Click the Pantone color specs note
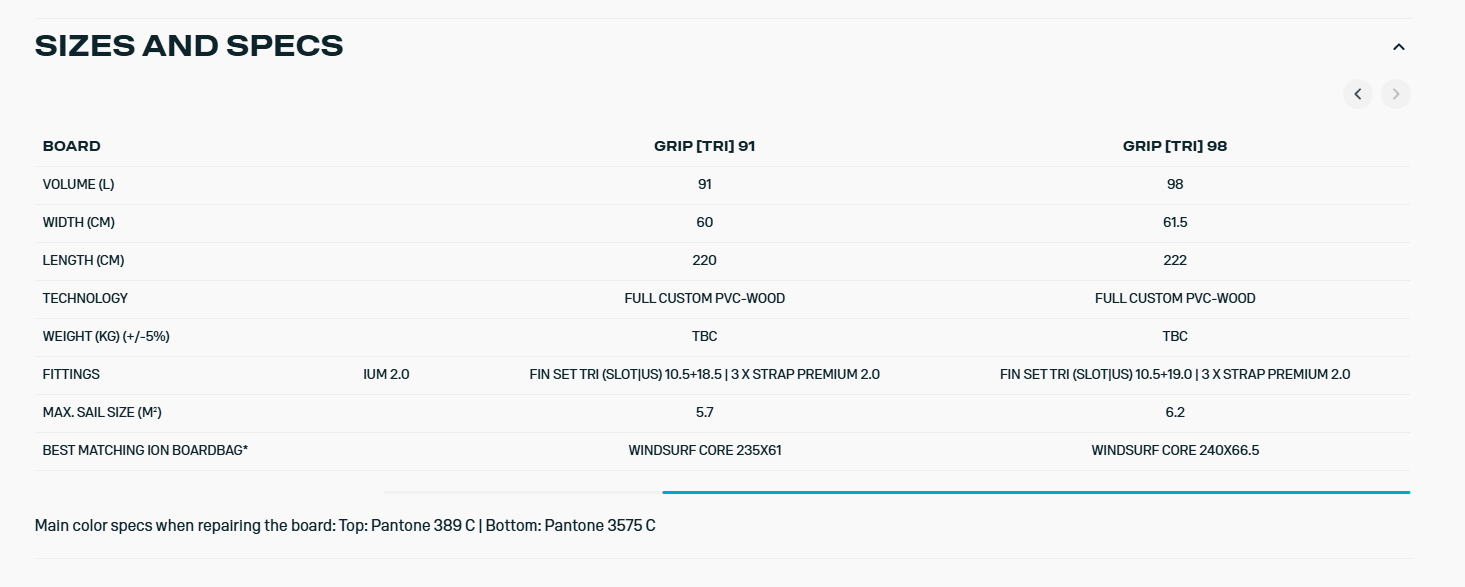The height and width of the screenshot is (587, 1465). point(345,525)
